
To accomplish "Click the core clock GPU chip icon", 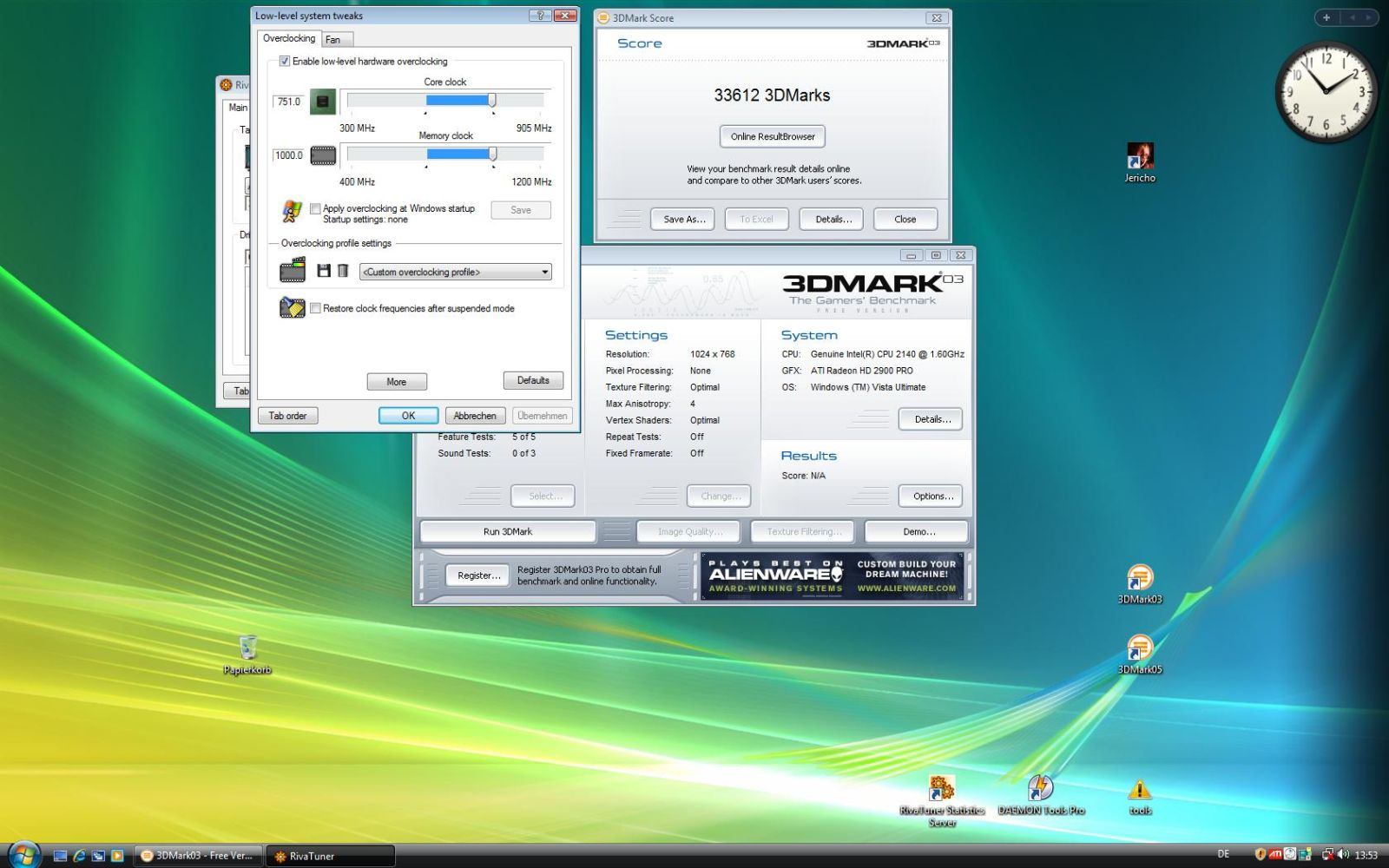I will pyautogui.click(x=323, y=102).
